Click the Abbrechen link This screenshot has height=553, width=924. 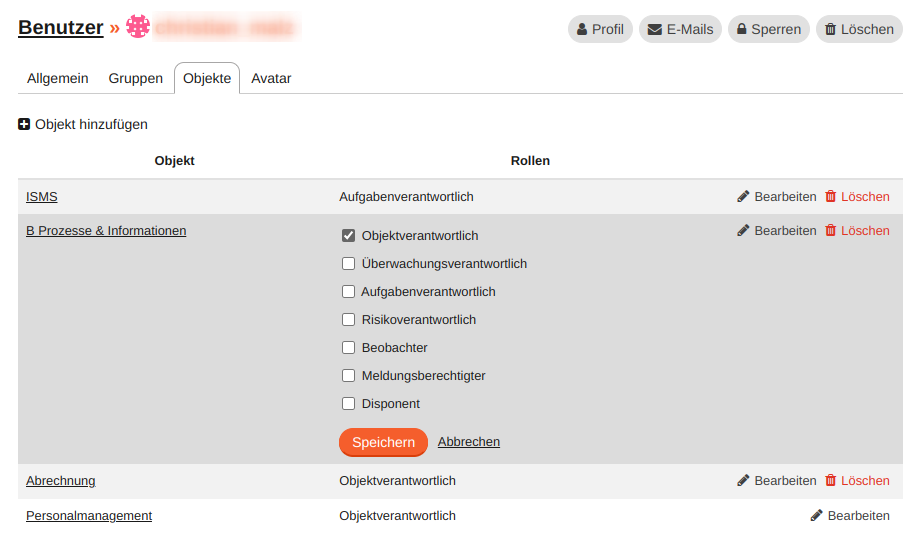[x=469, y=442]
